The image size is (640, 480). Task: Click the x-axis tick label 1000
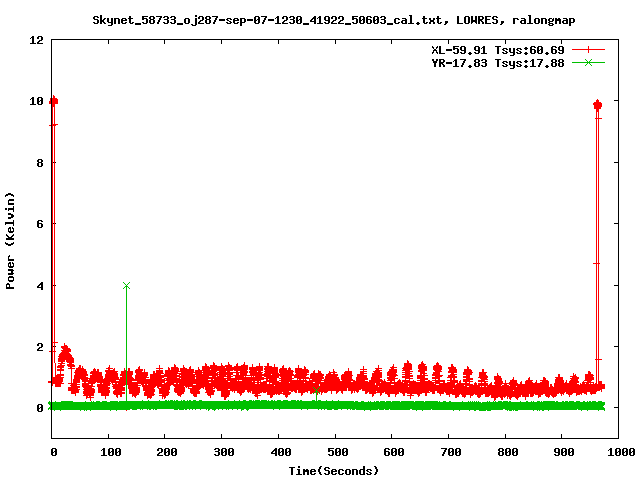(620, 452)
